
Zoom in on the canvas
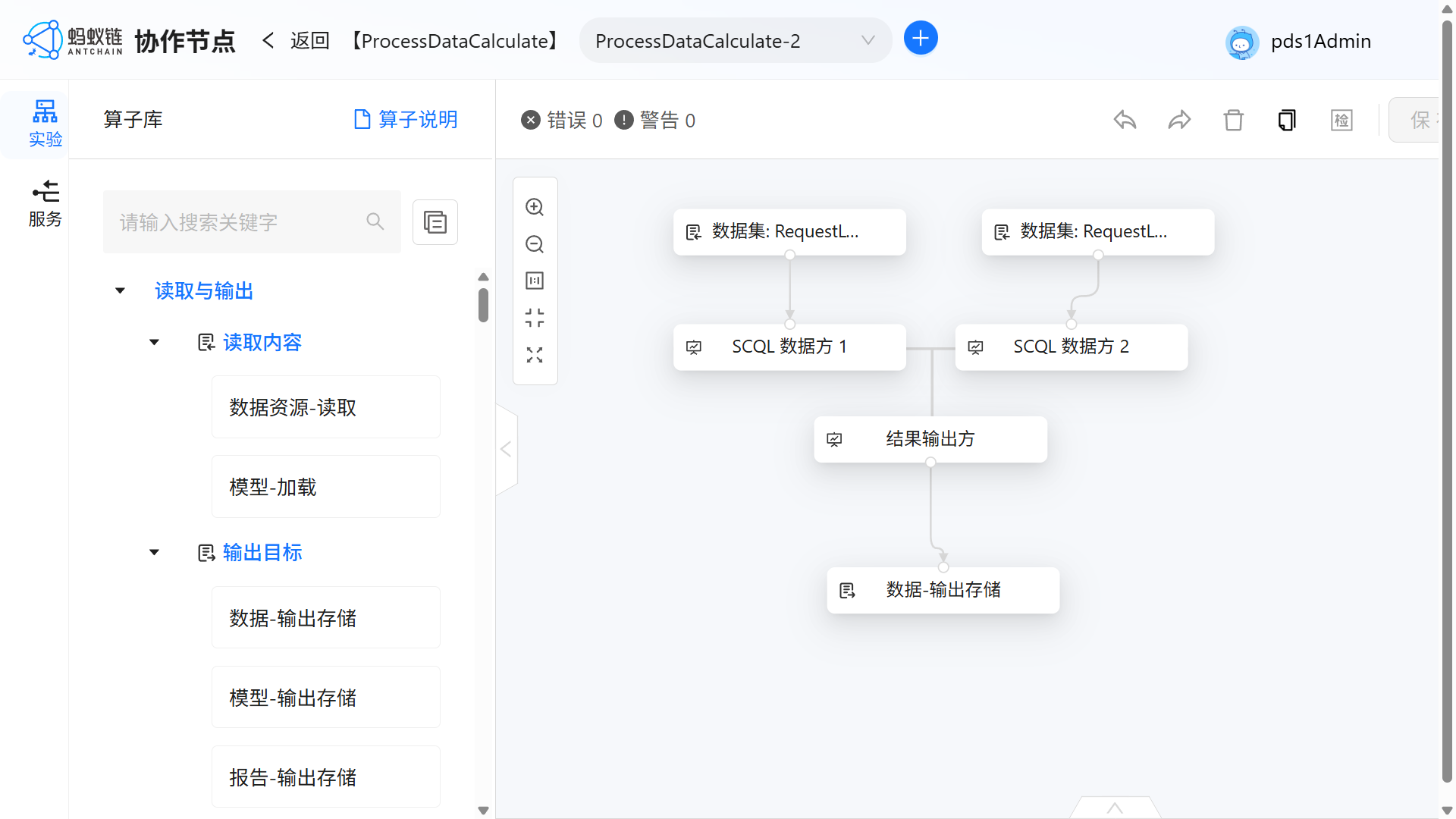coord(535,206)
